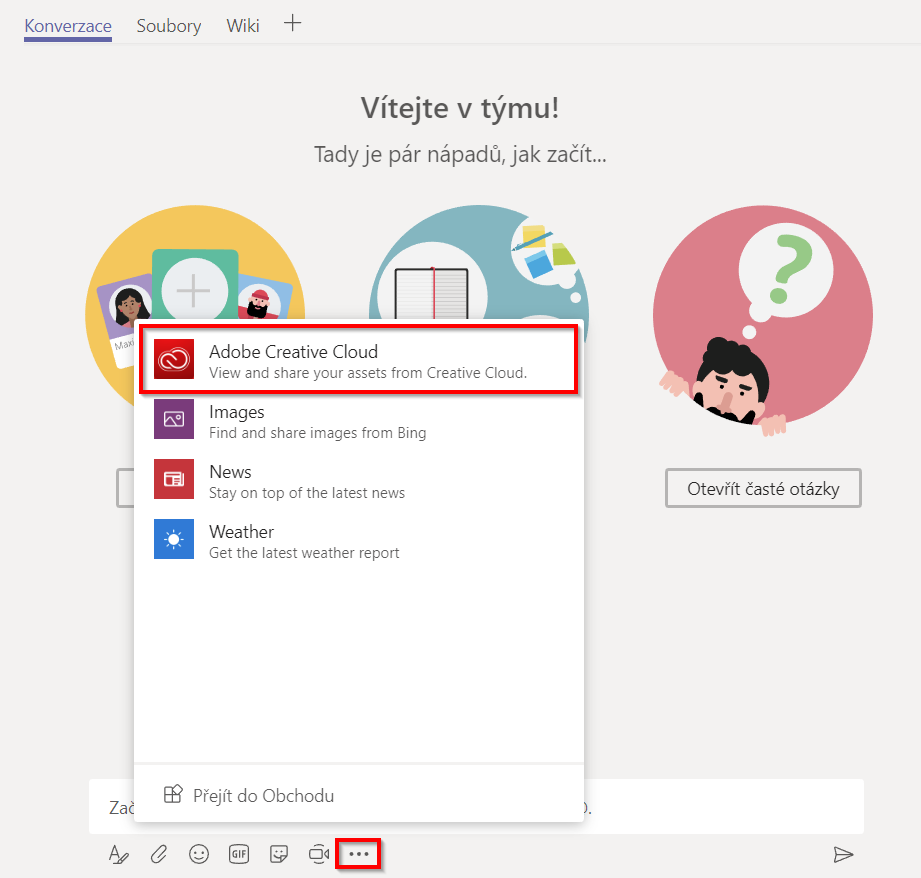The image size is (921, 878).
Task: Click inside the message input field
Action: click(700, 806)
